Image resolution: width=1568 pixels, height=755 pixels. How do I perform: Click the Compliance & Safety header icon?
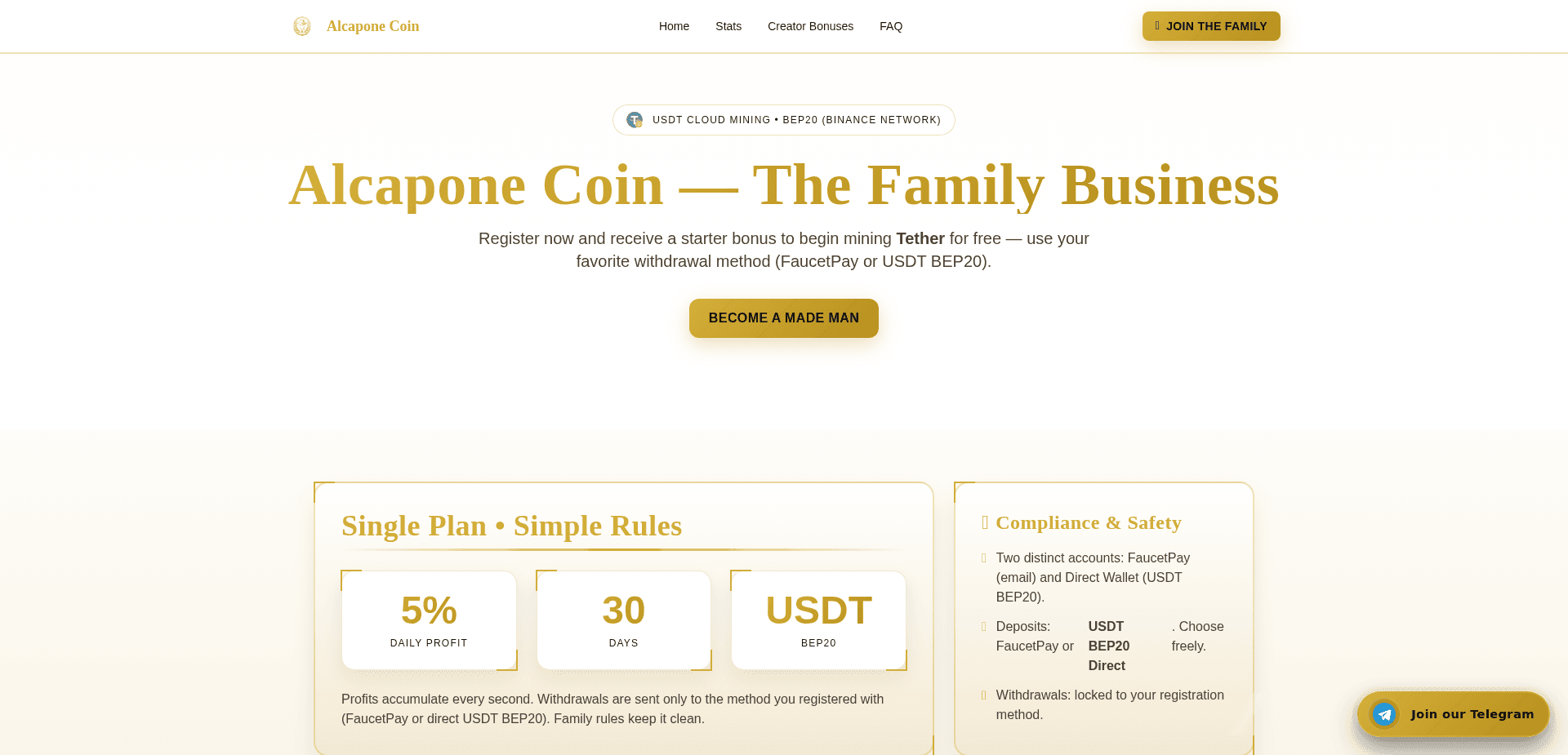pyautogui.click(x=985, y=522)
